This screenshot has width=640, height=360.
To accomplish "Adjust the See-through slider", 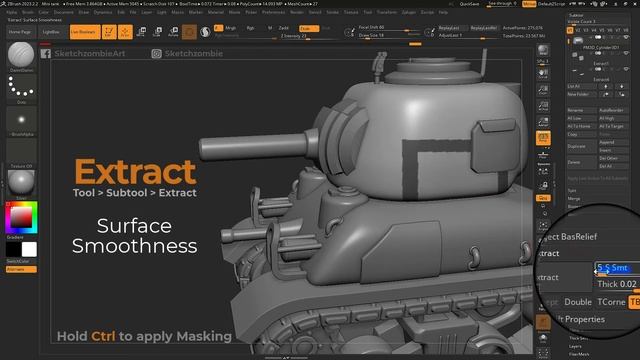I will tap(502, 4).
